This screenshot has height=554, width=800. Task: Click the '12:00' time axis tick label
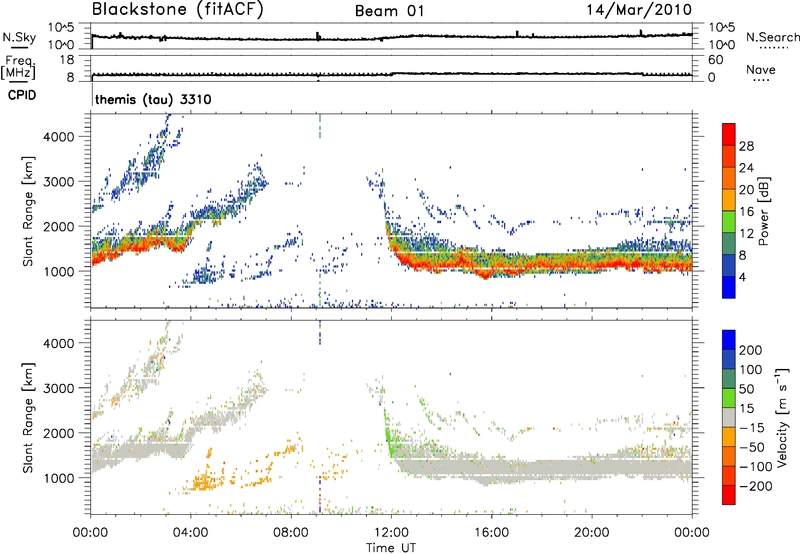(391, 533)
